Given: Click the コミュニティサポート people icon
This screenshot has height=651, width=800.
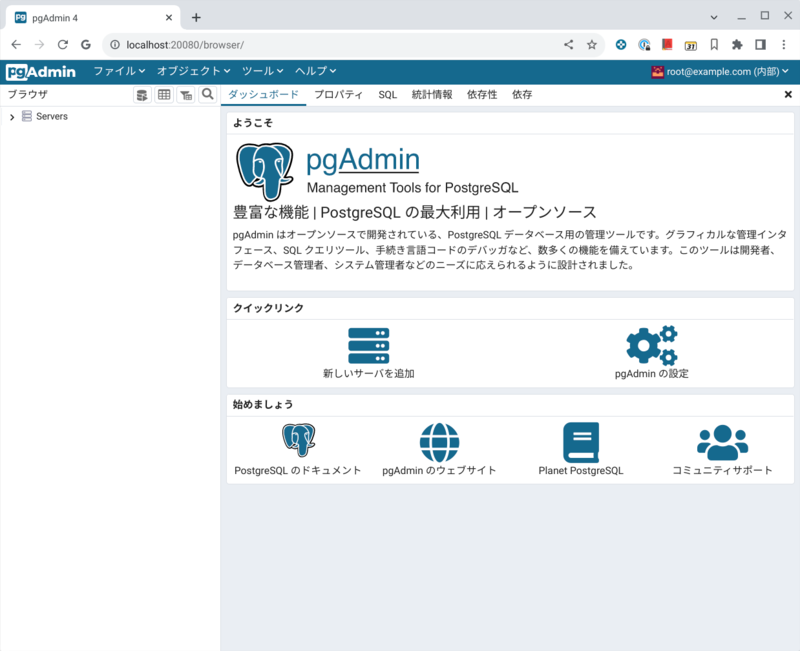Looking at the screenshot, I should tap(720, 442).
